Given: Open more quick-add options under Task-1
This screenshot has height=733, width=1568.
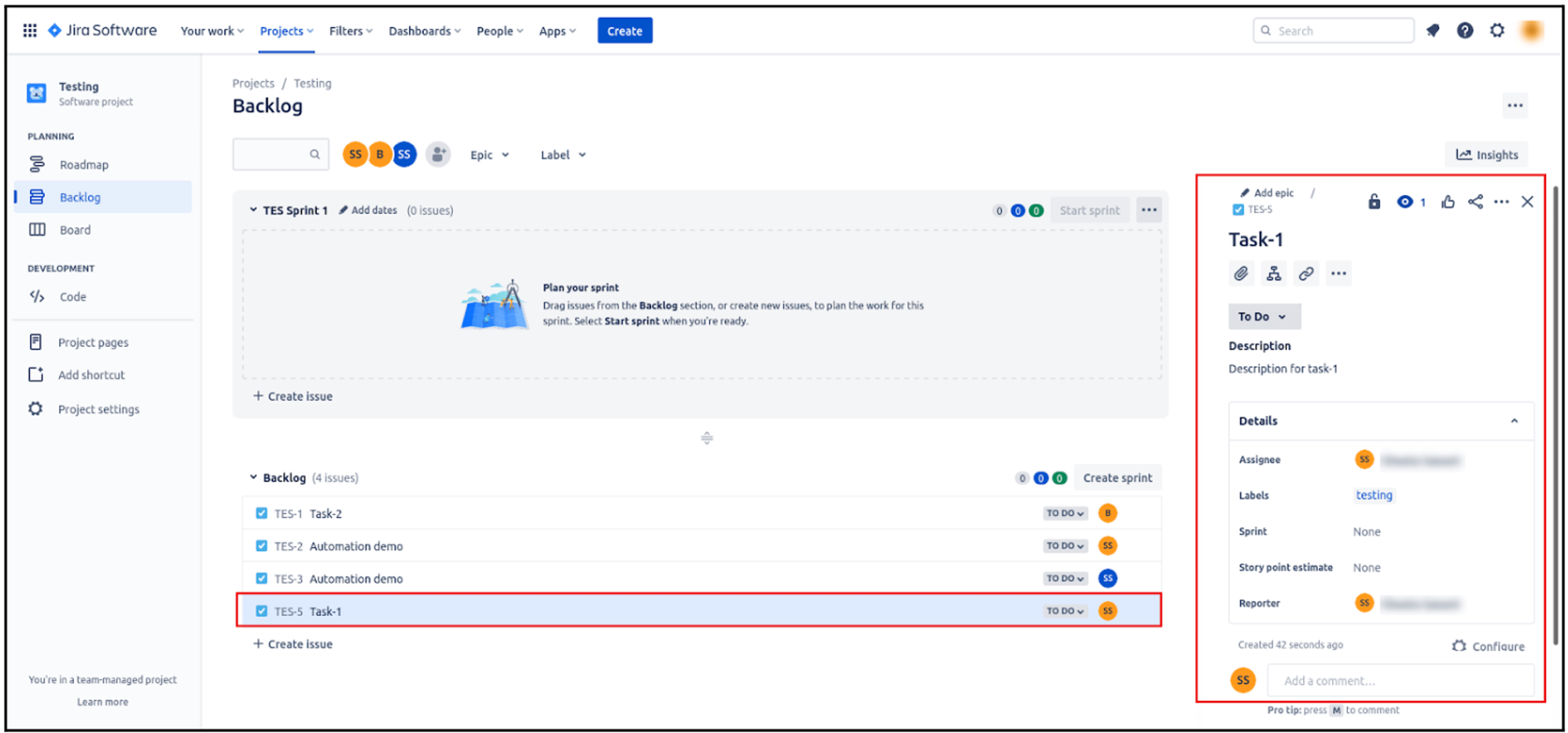Looking at the screenshot, I should click(x=1339, y=273).
